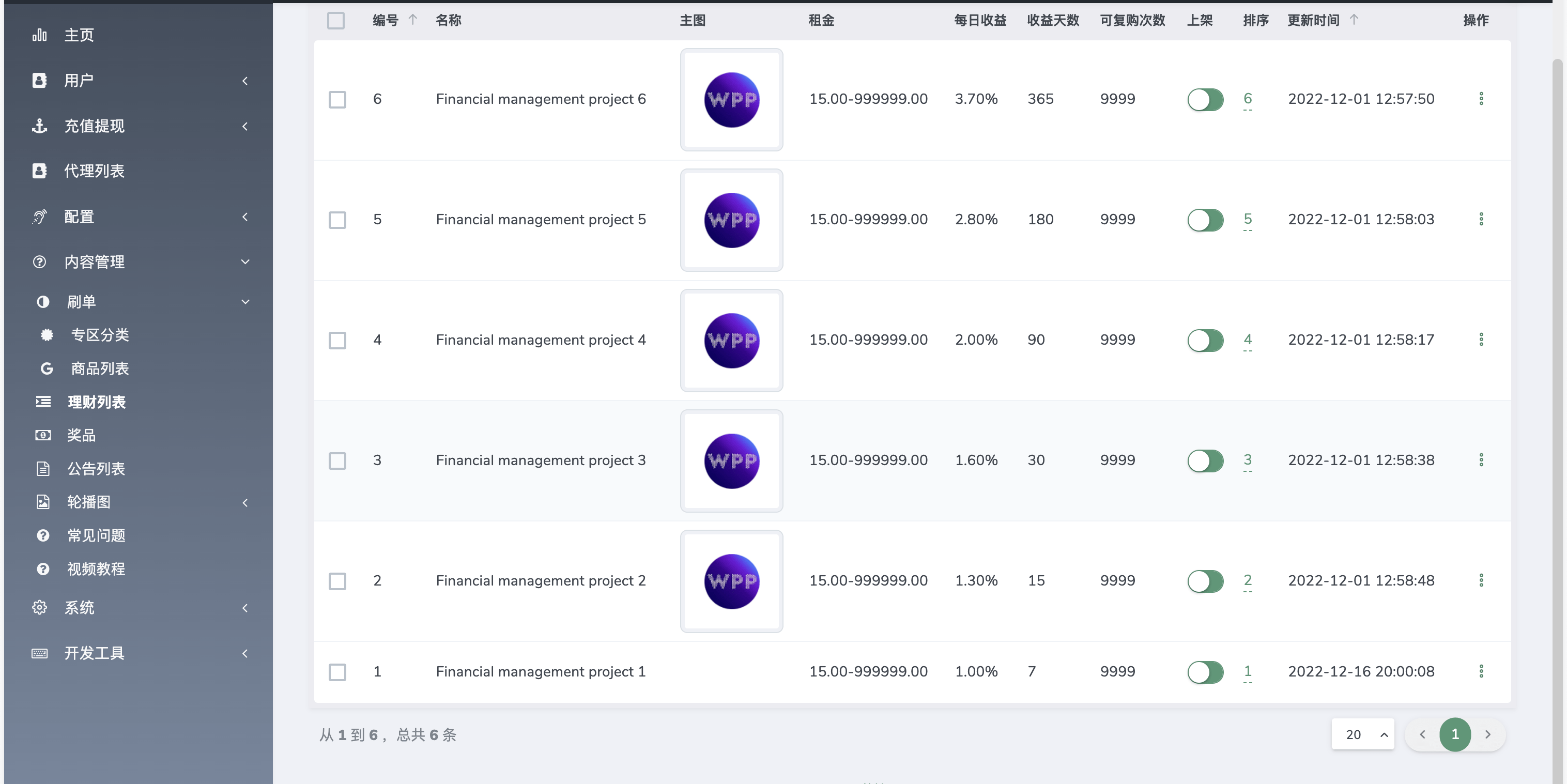Screen dimensions: 1567x784
Task: Collapse the 内容管理 menu
Action: pyautogui.click(x=139, y=262)
